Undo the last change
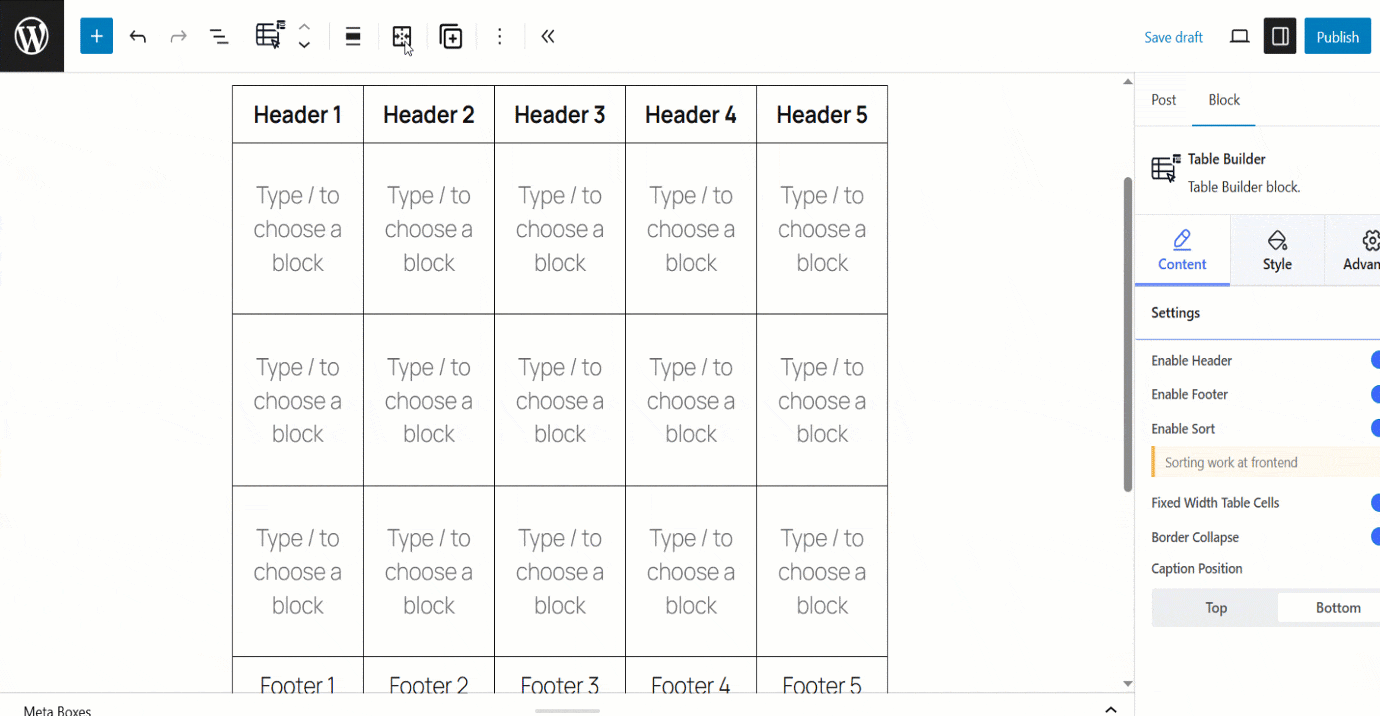The width and height of the screenshot is (1380, 716). point(137,35)
